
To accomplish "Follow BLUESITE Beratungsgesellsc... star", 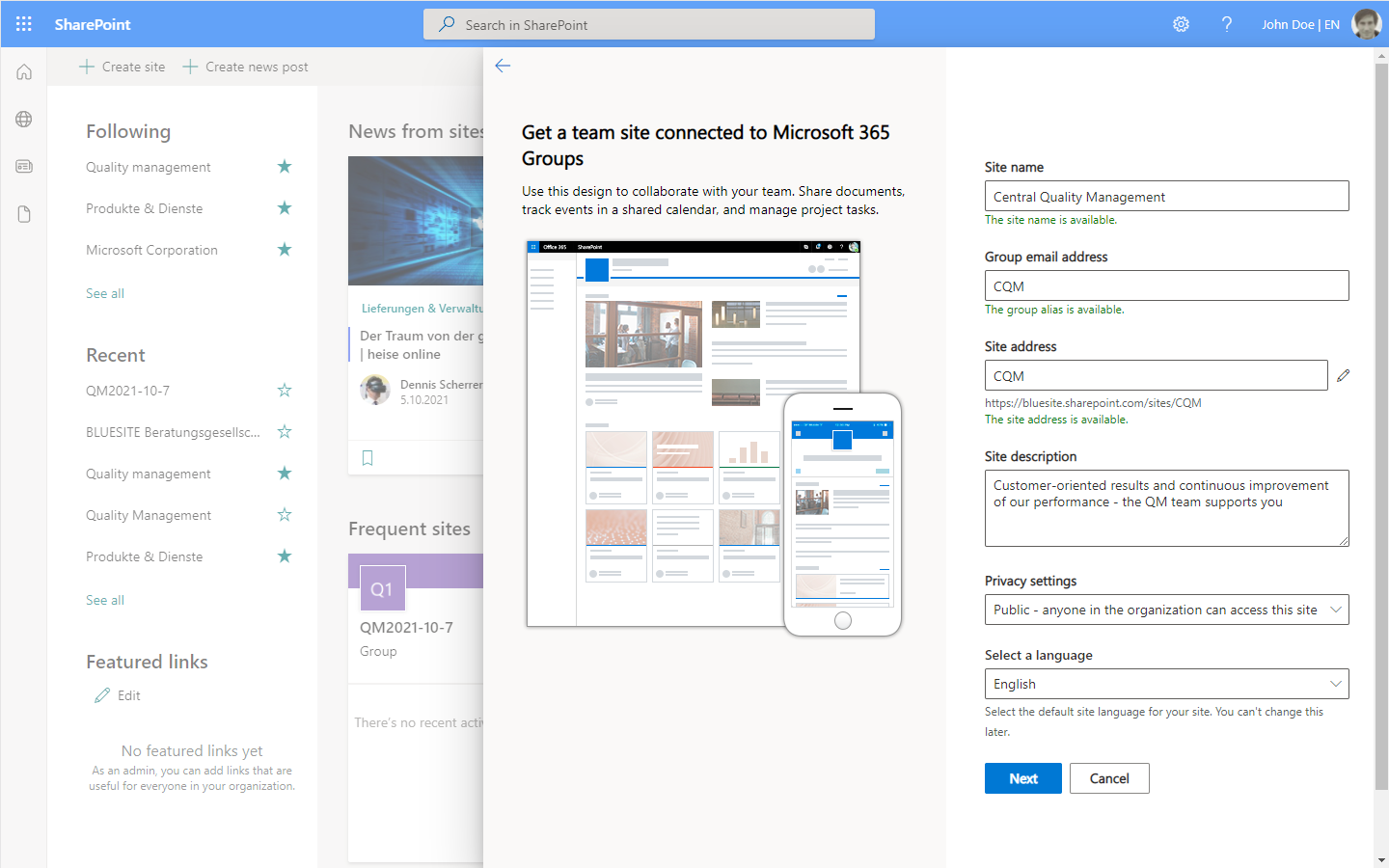I will 285,432.
